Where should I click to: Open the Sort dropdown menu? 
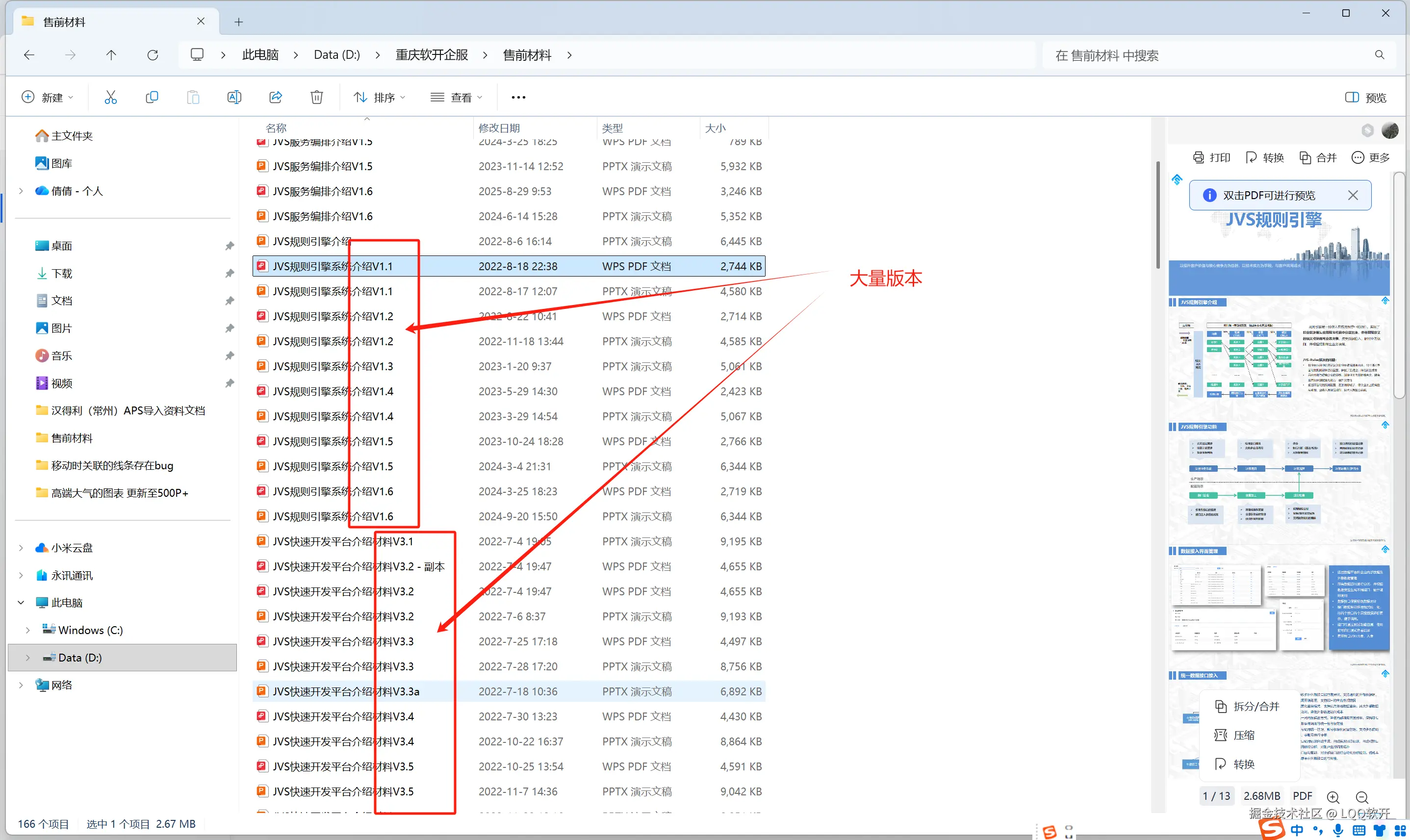click(379, 98)
